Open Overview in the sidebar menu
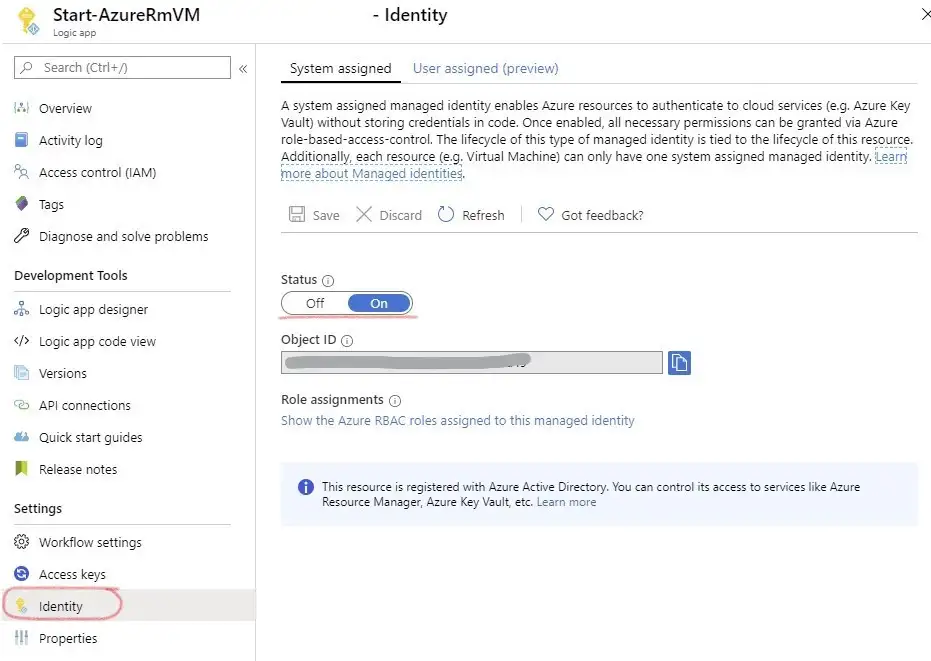The image size is (931, 661). pos(65,108)
